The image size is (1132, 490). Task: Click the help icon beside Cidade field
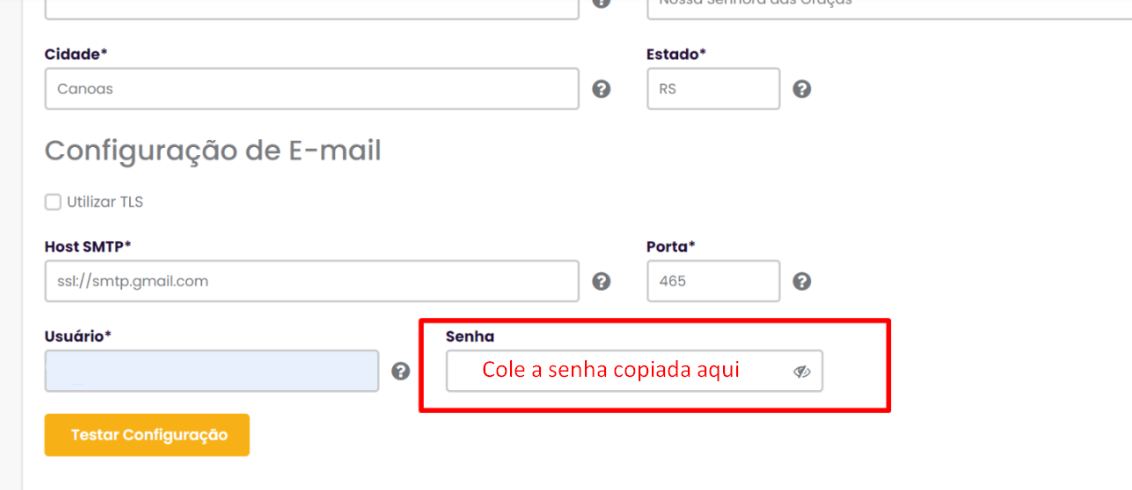pyautogui.click(x=601, y=89)
